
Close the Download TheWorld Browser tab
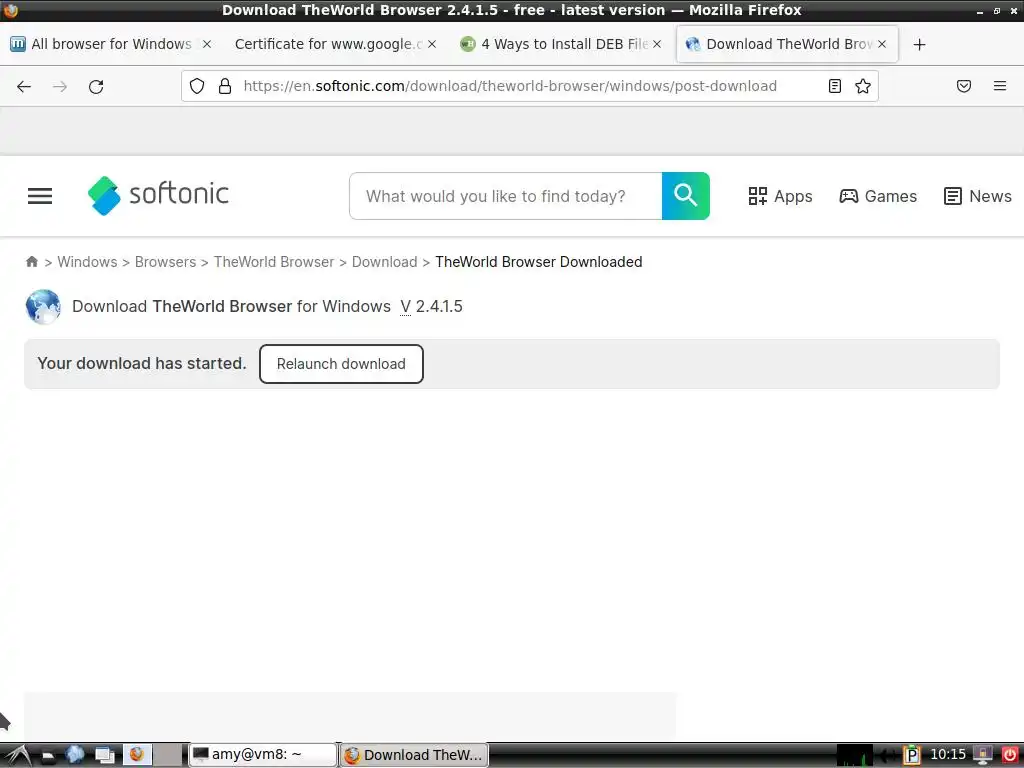point(882,44)
